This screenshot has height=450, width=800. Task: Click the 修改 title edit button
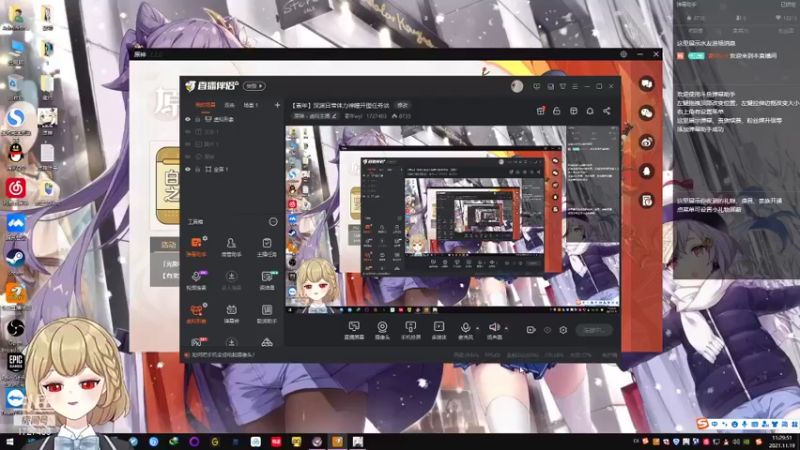pyautogui.click(x=403, y=106)
